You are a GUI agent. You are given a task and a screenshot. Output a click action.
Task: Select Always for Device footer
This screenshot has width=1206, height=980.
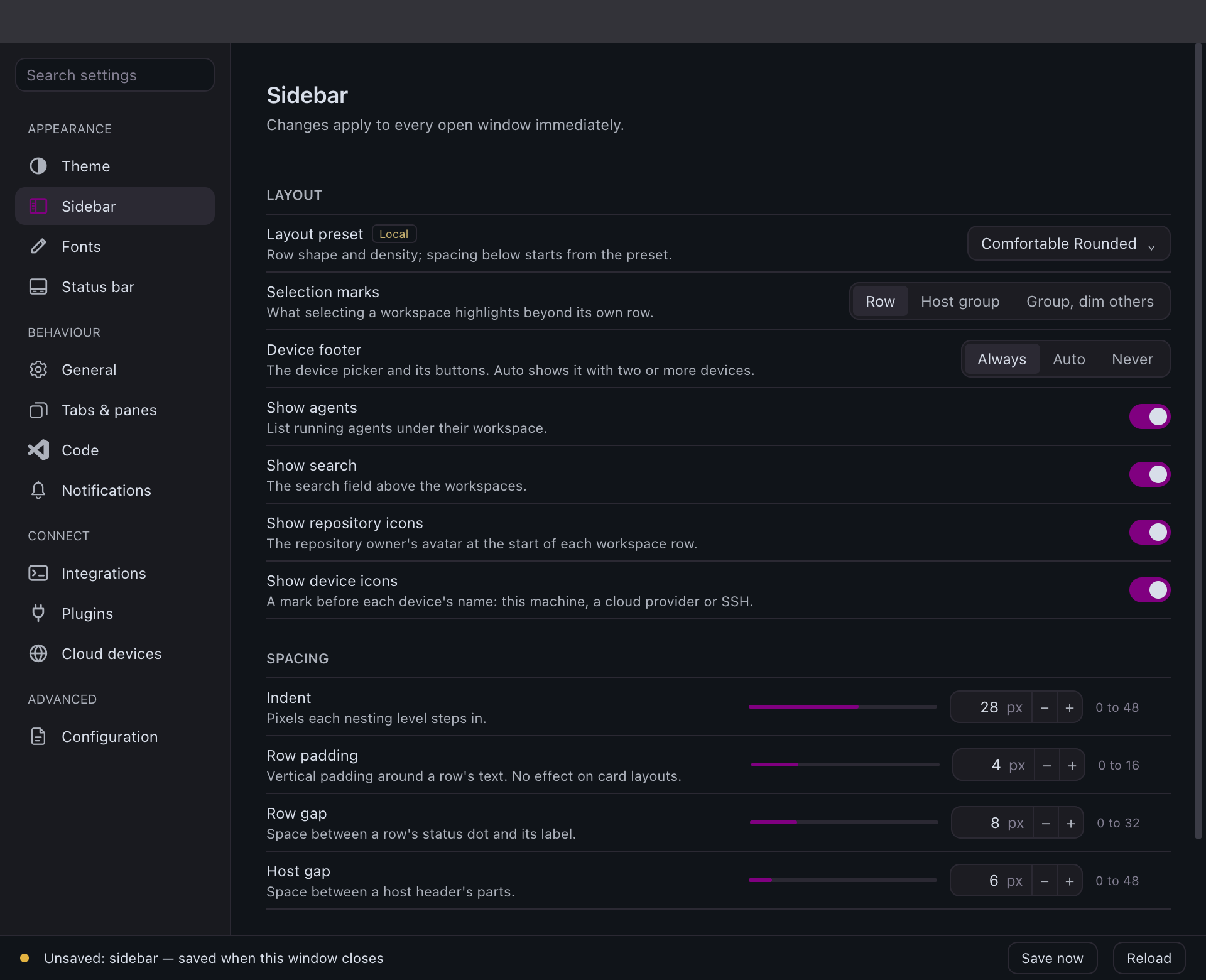[x=1002, y=359]
